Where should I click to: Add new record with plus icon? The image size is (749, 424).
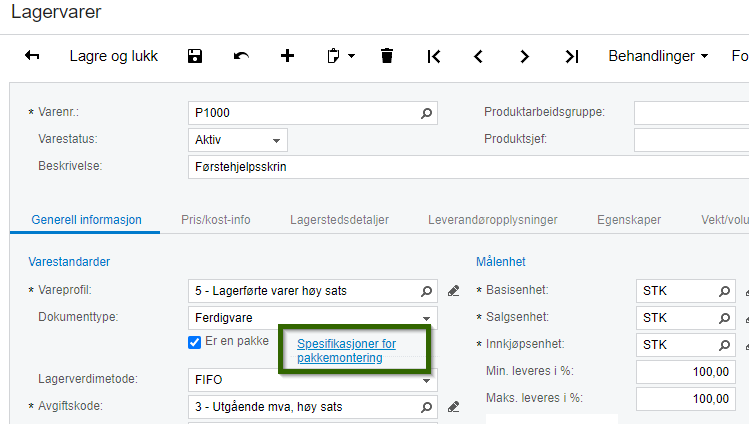coord(288,56)
